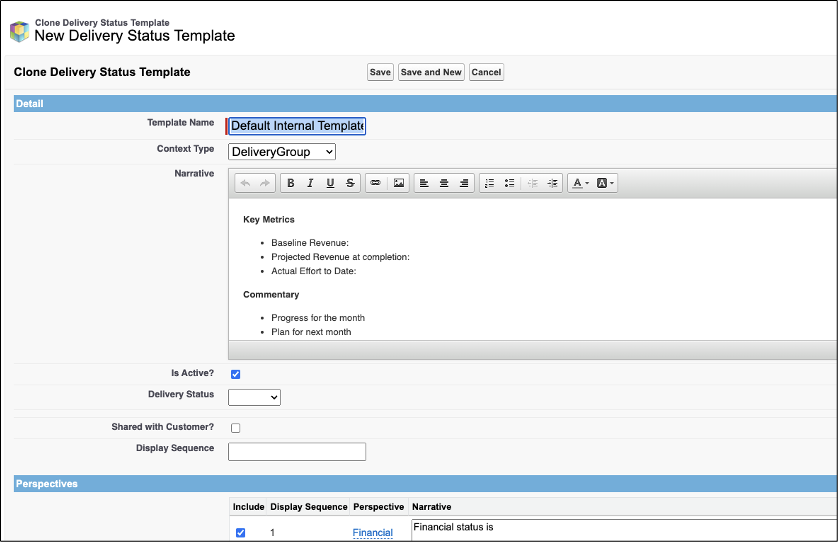Undo the last narrative edit
The height and width of the screenshot is (542, 838).
pos(245,183)
